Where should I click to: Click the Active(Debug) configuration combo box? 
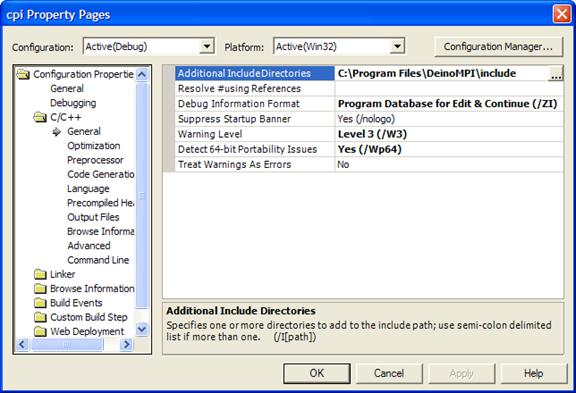point(148,47)
